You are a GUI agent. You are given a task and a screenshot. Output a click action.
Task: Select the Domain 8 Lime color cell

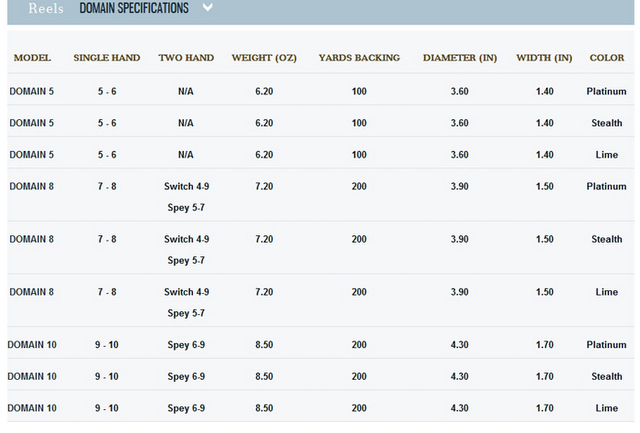(607, 292)
